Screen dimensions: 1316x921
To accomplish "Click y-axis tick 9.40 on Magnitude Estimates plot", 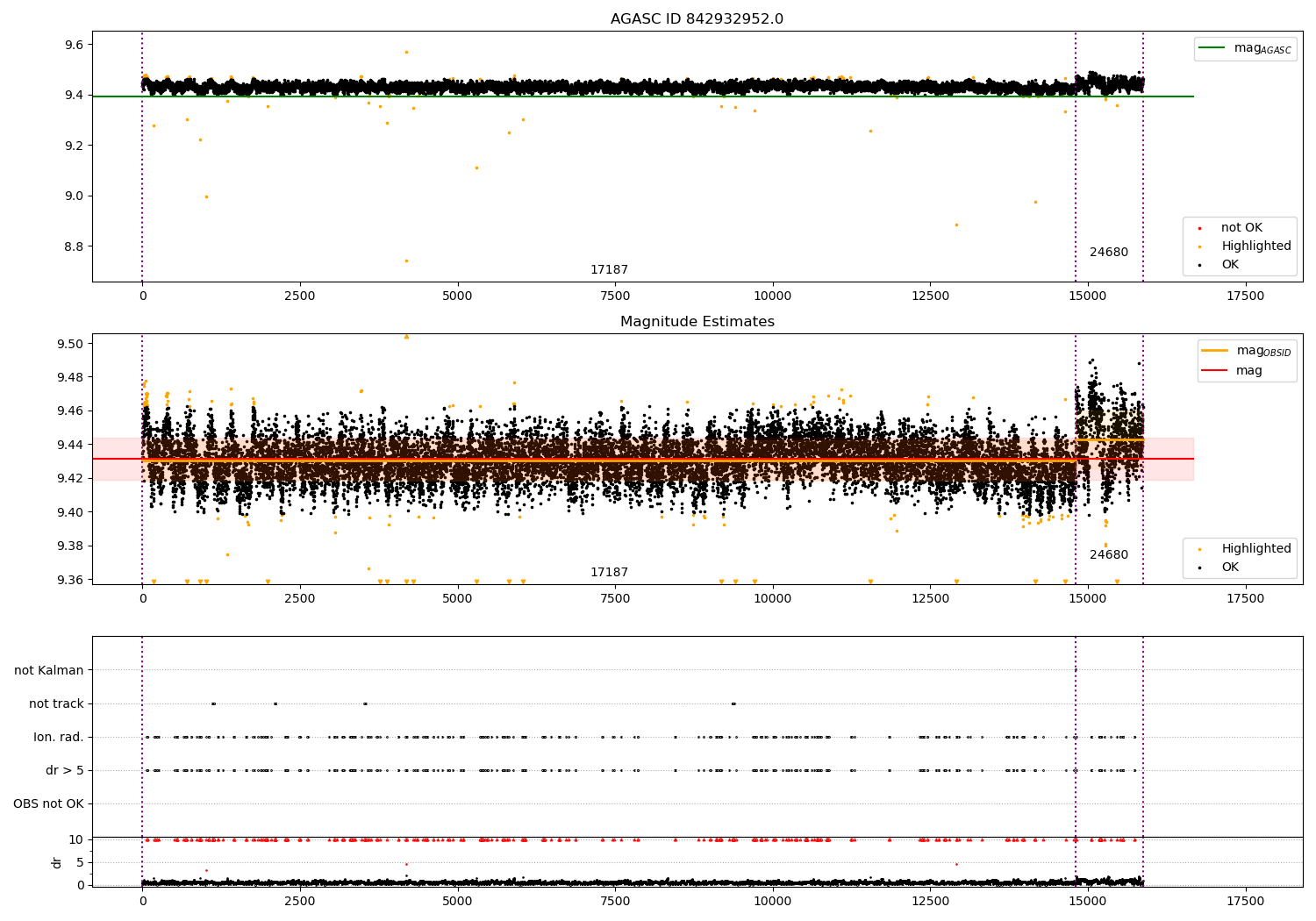I will click(69, 512).
